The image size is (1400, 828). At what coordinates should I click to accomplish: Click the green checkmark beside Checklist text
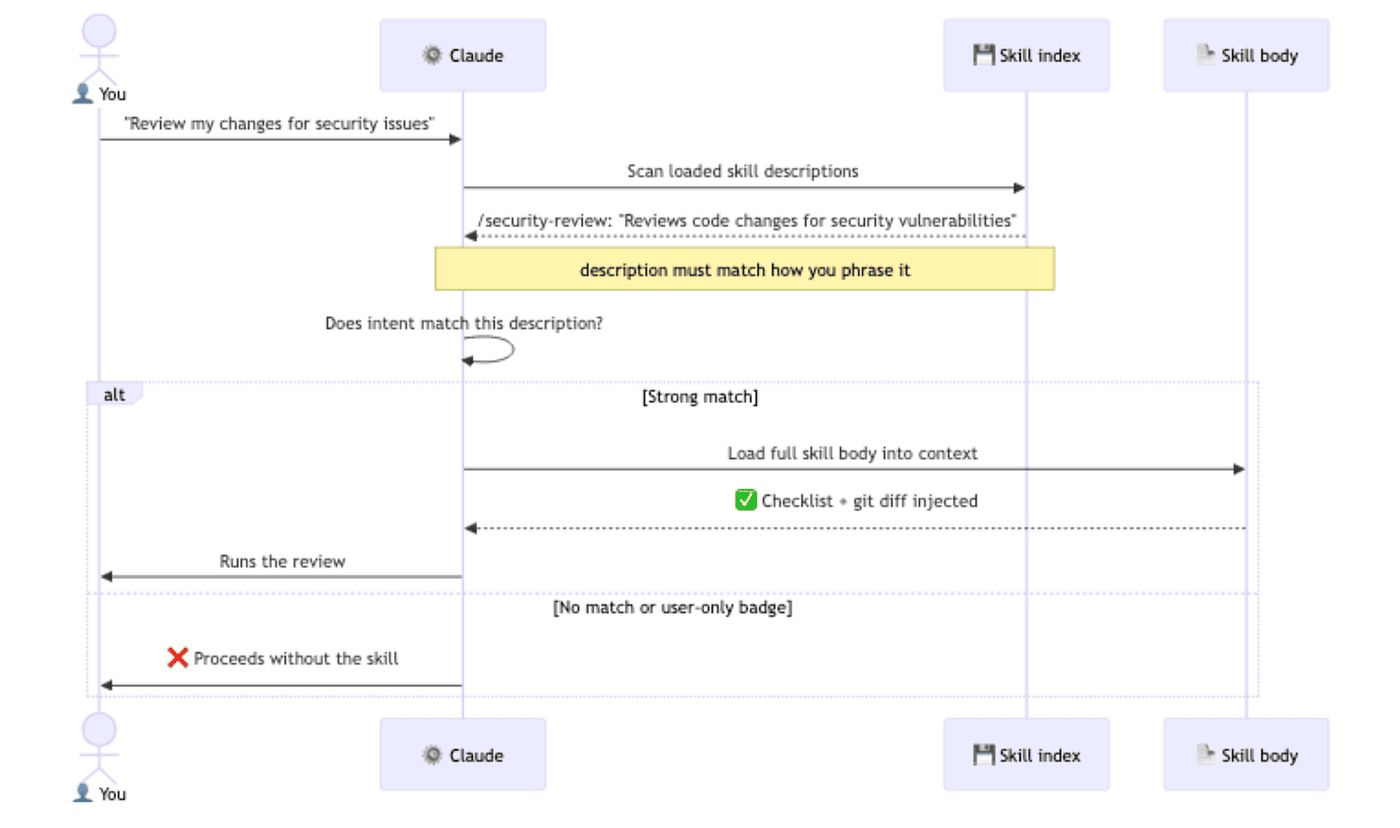point(746,500)
